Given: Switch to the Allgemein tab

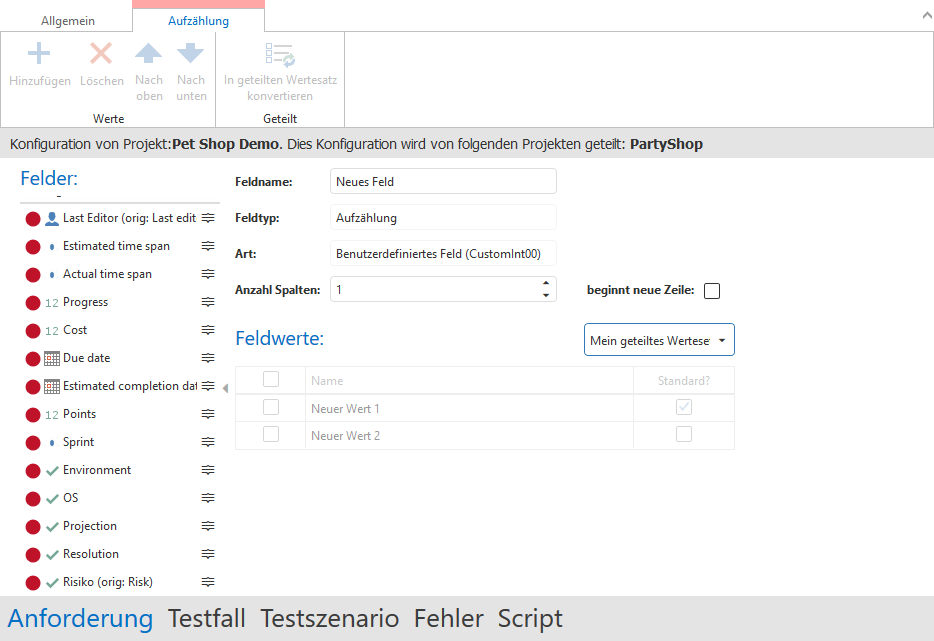Looking at the screenshot, I should pos(67,20).
